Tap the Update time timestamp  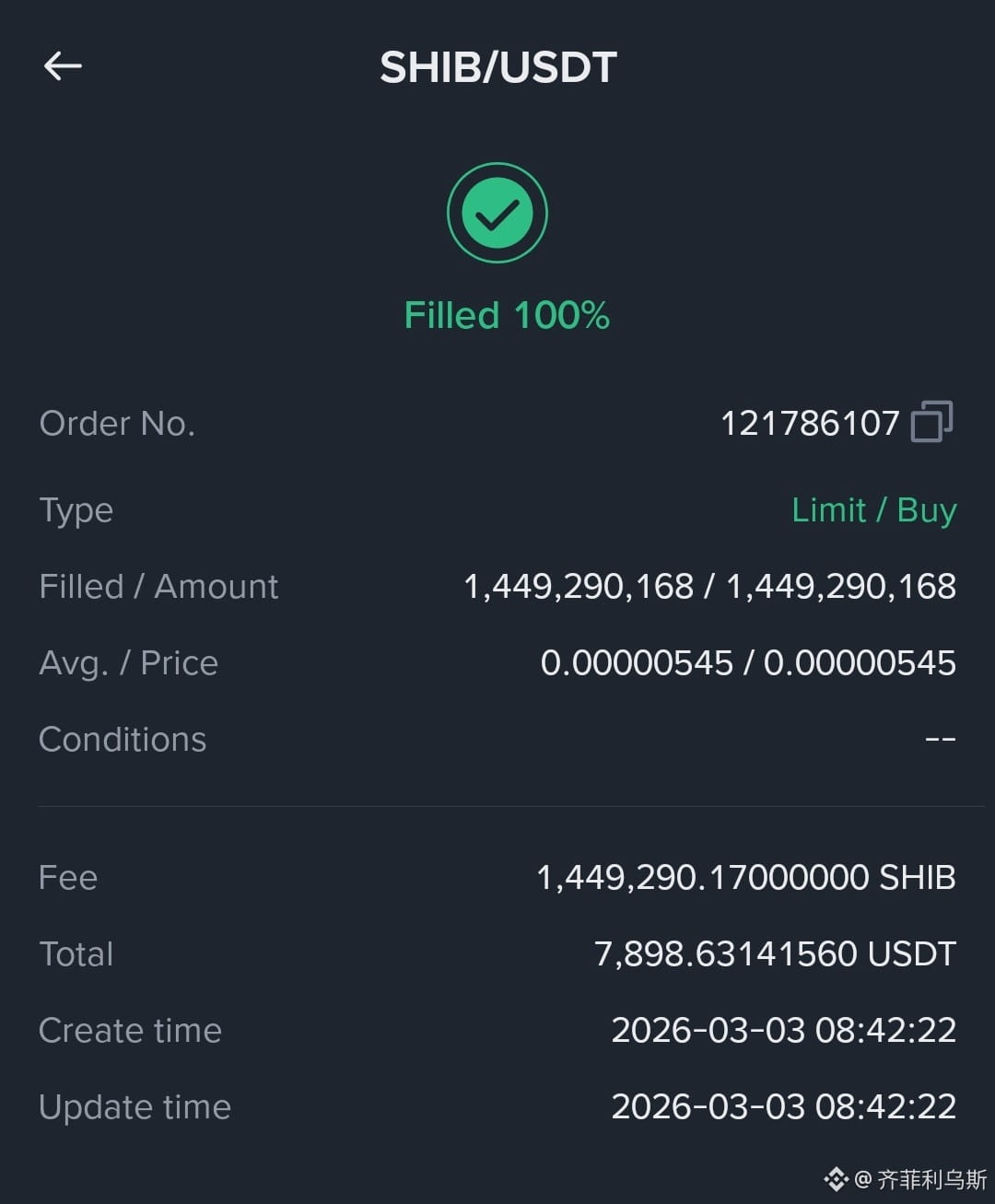pos(784,1106)
